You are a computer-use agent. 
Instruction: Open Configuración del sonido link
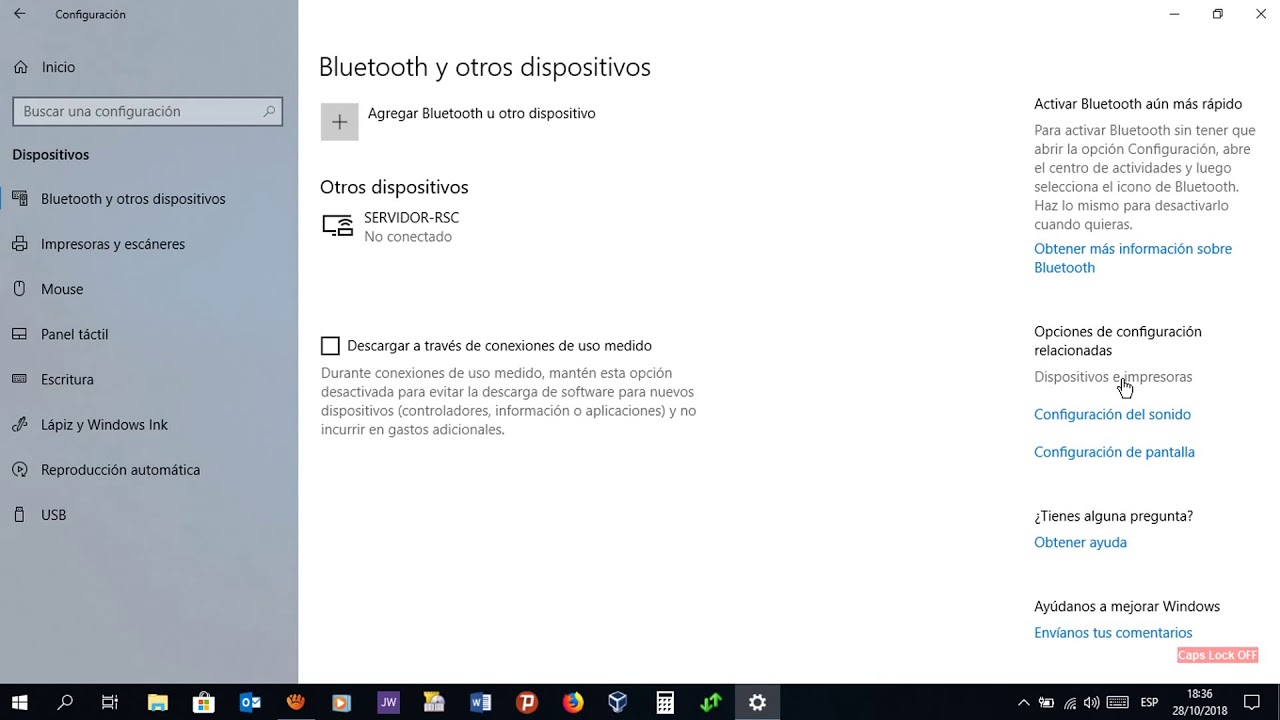coord(1112,414)
